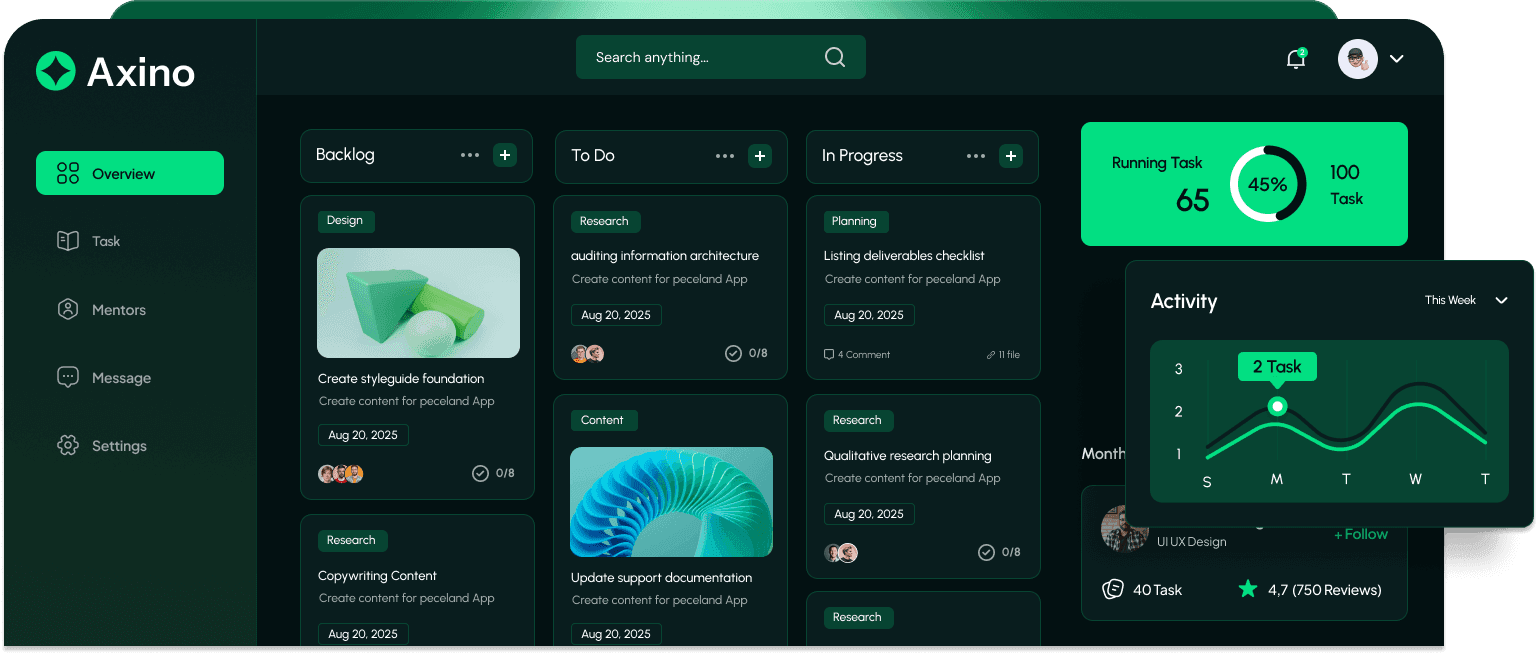Screen dimensions: 1538x654
Task: Add a card to the In Progress column
Action: (x=1011, y=156)
